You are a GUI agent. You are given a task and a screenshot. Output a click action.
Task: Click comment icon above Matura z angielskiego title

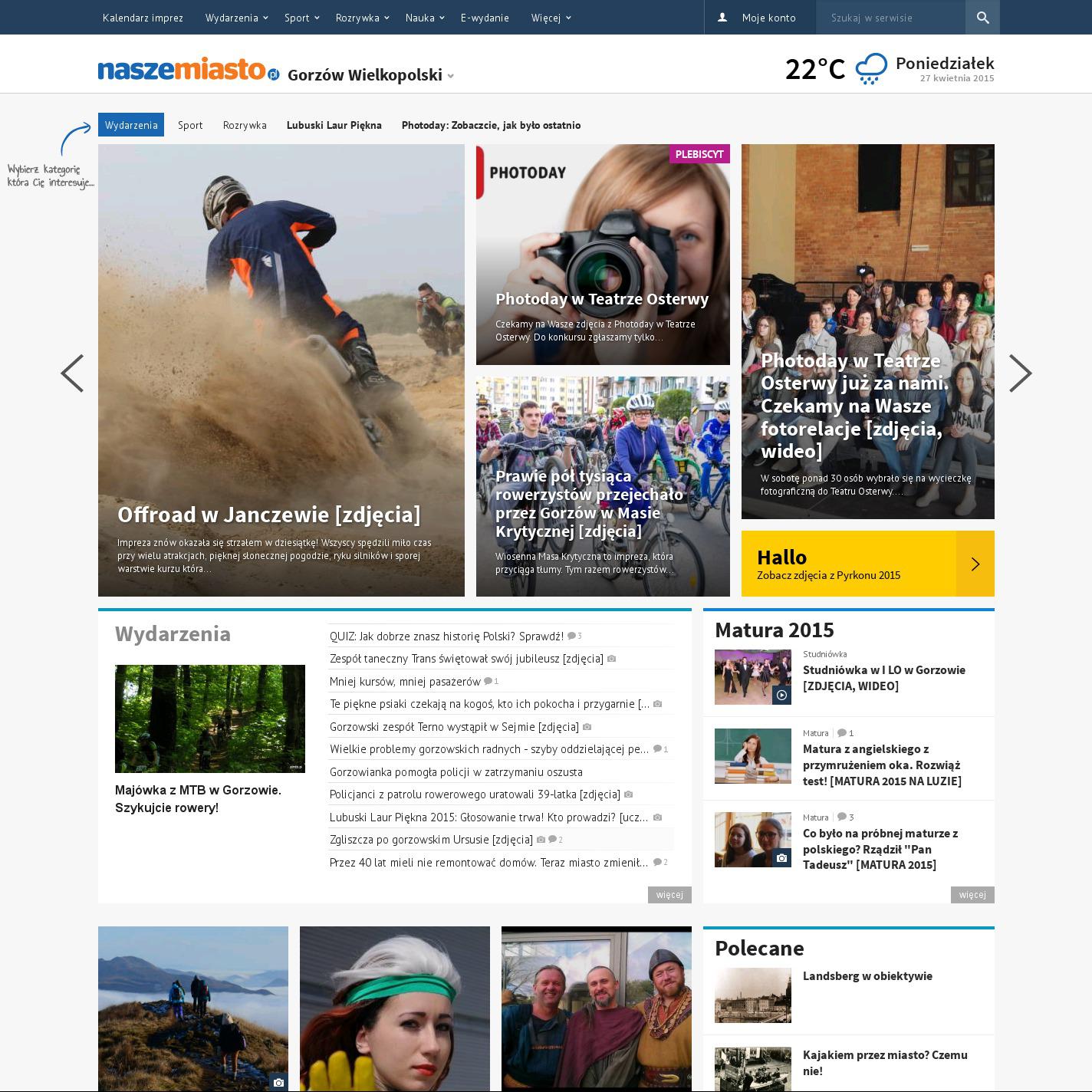click(841, 733)
